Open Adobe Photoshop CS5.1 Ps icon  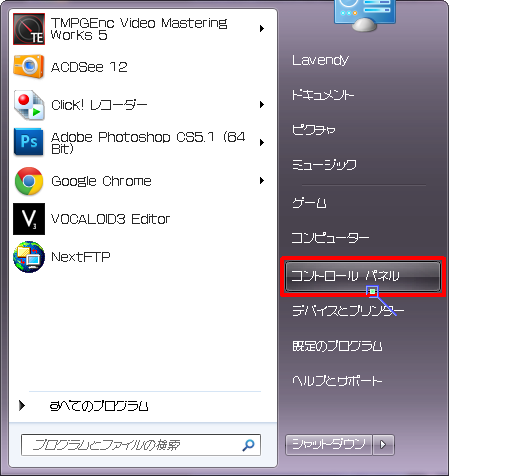click(29, 142)
